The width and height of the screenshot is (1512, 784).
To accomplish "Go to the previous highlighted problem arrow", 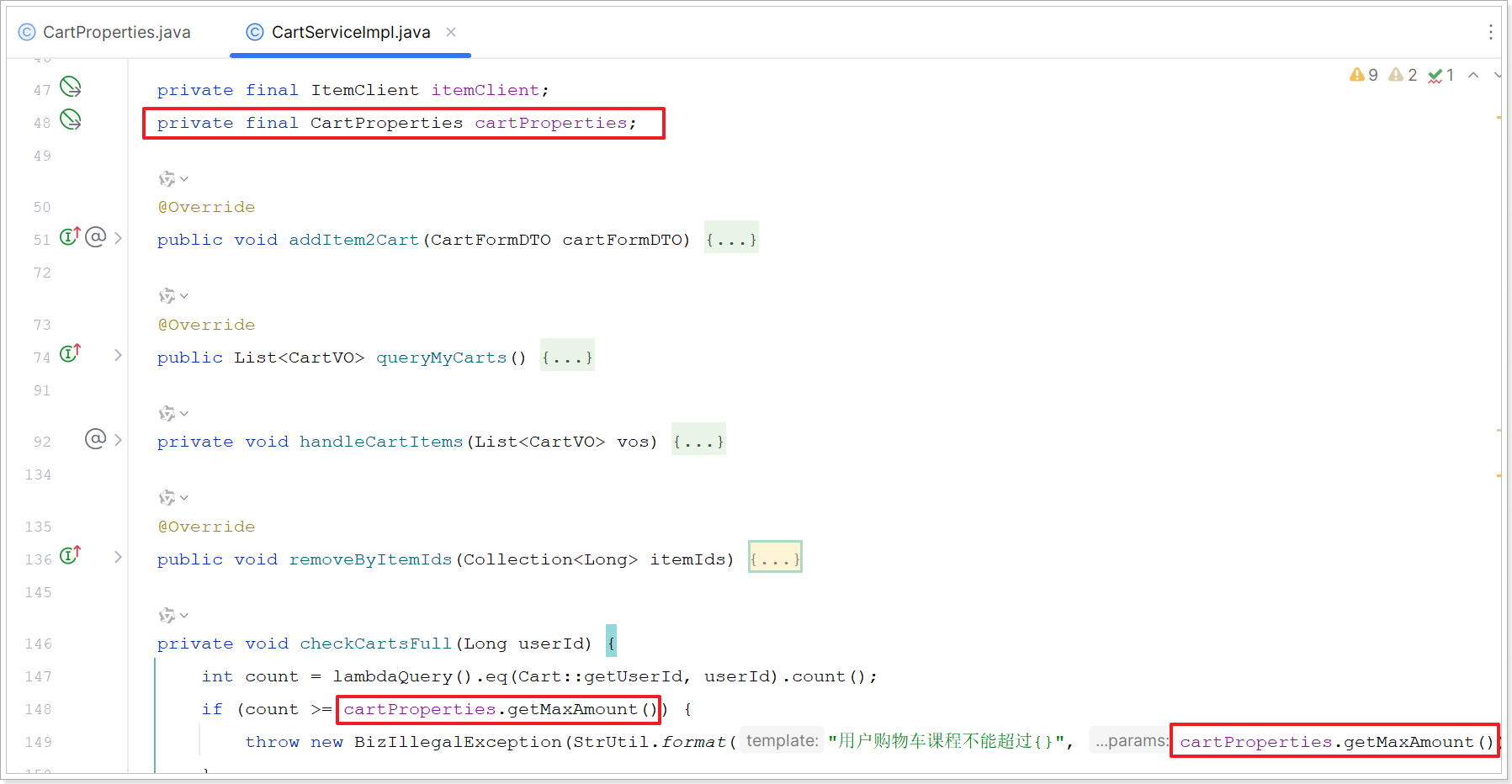I will coord(1473,75).
